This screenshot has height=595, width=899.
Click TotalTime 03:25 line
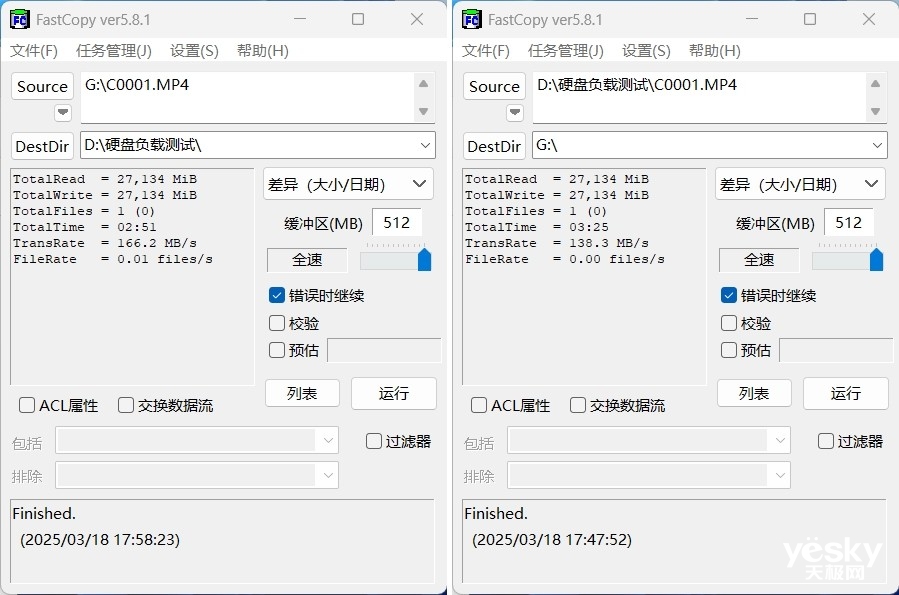[x=537, y=227]
